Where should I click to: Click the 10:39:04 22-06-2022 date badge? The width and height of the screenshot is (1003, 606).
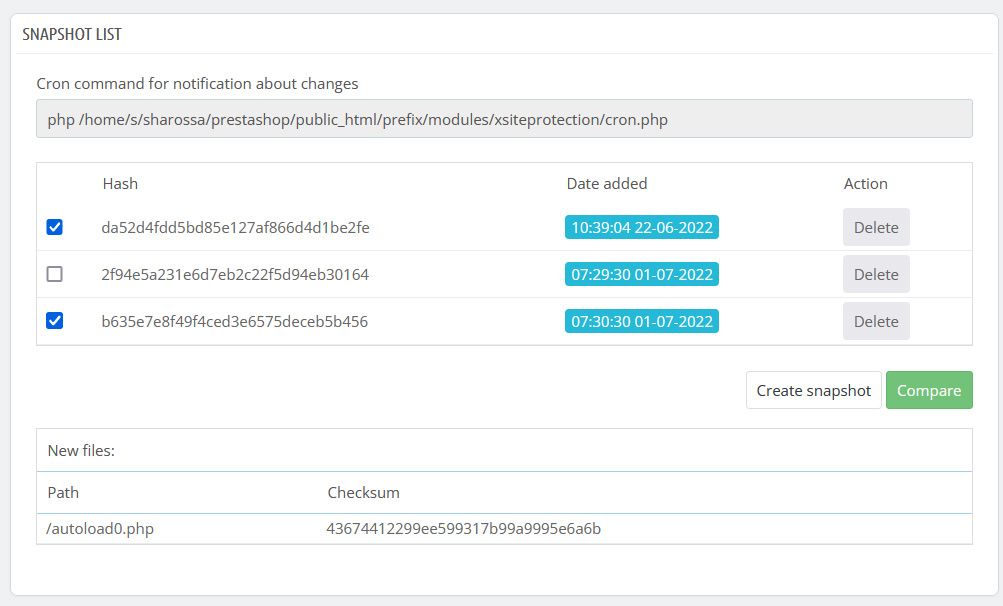(642, 227)
